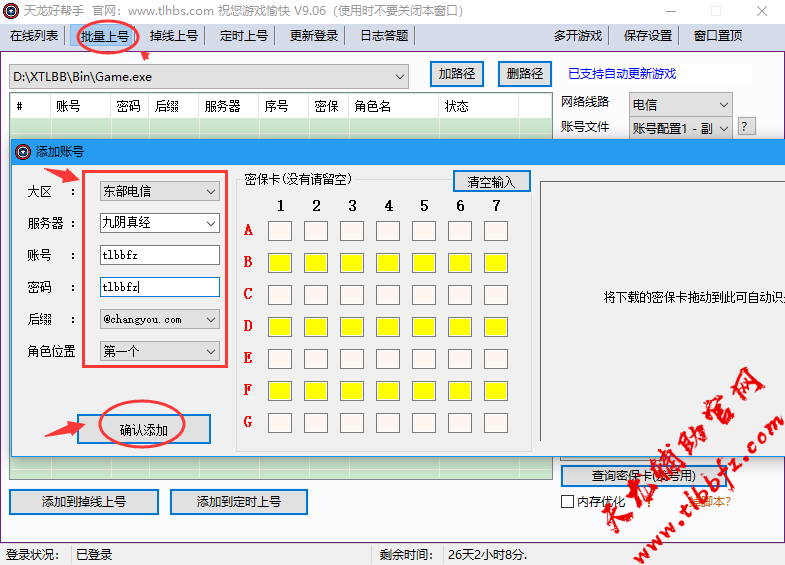785x565 pixels.
Task: Click yellow security card cell D2
Action: pyautogui.click(x=316, y=327)
